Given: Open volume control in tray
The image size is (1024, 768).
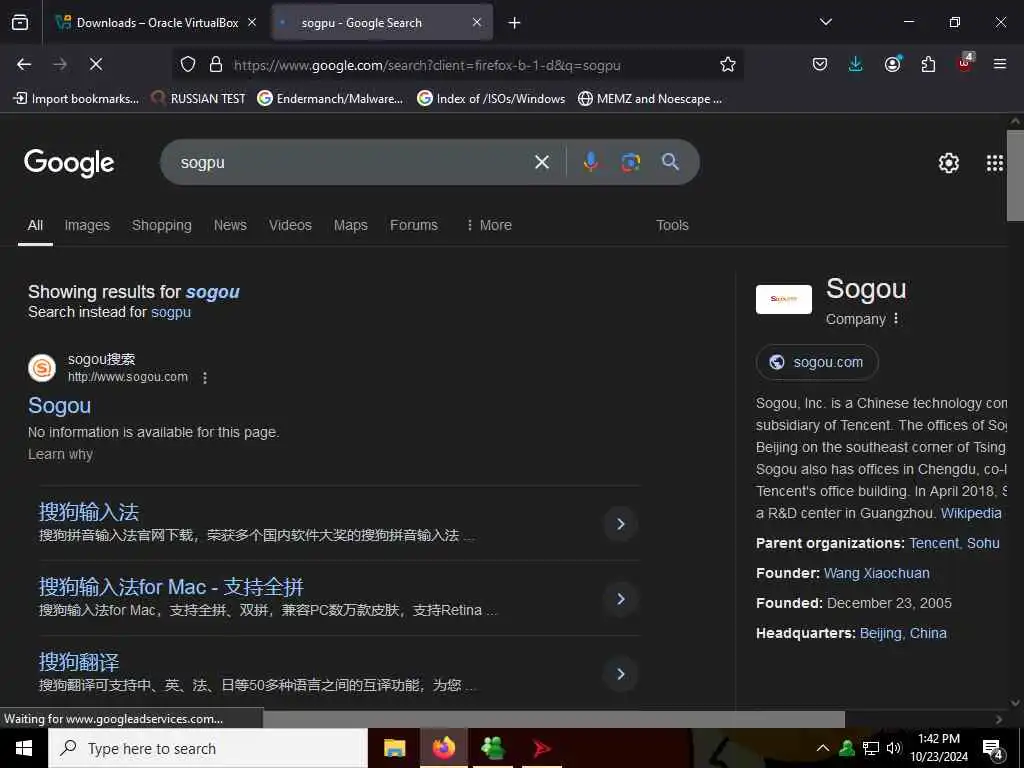Looking at the screenshot, I should coord(894,748).
